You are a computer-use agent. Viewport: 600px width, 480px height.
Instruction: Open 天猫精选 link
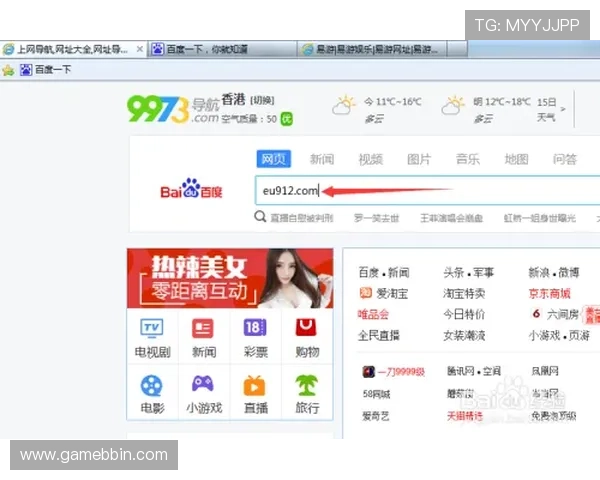coord(465,416)
